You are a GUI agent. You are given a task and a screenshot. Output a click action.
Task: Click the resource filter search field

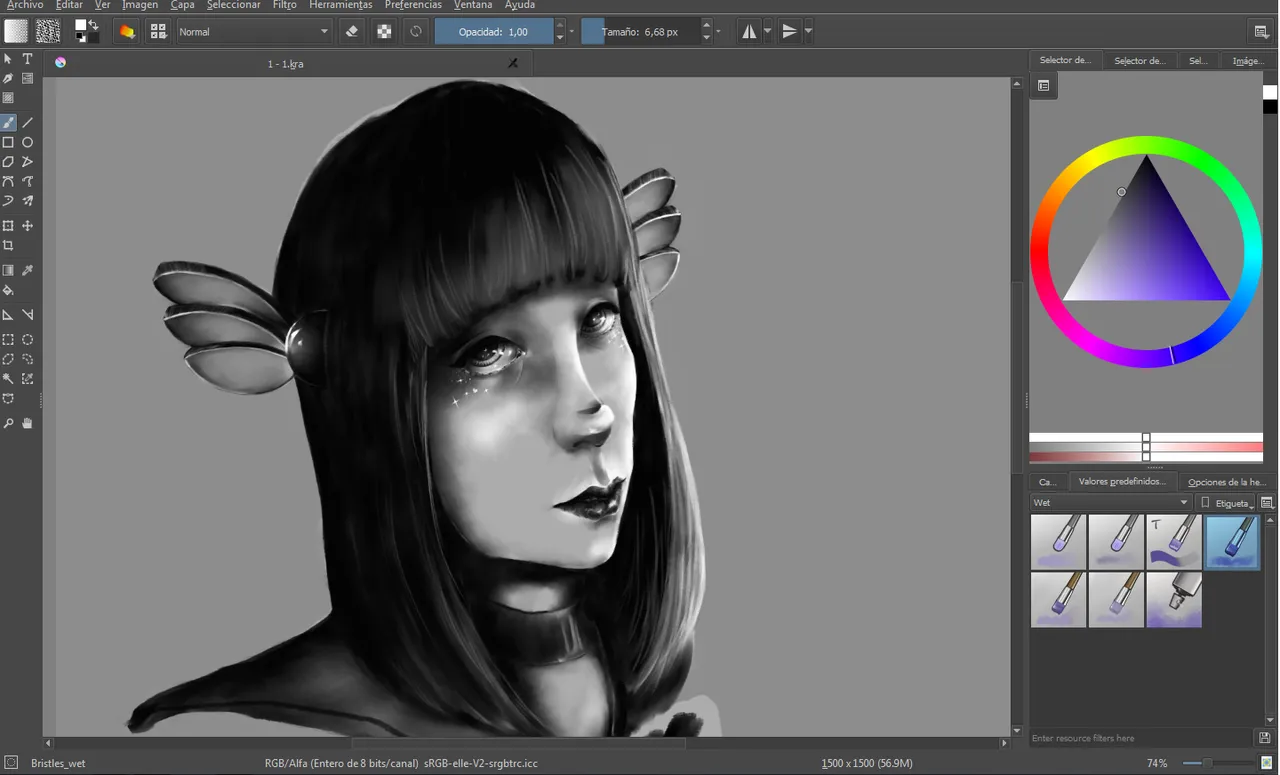(1141, 738)
